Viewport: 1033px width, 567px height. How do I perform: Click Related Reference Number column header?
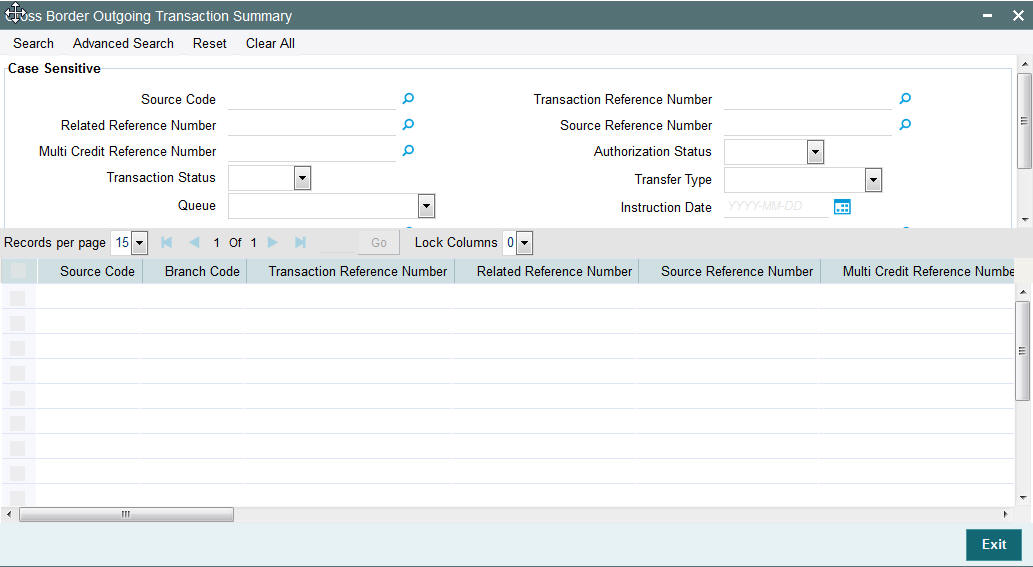coord(554,271)
